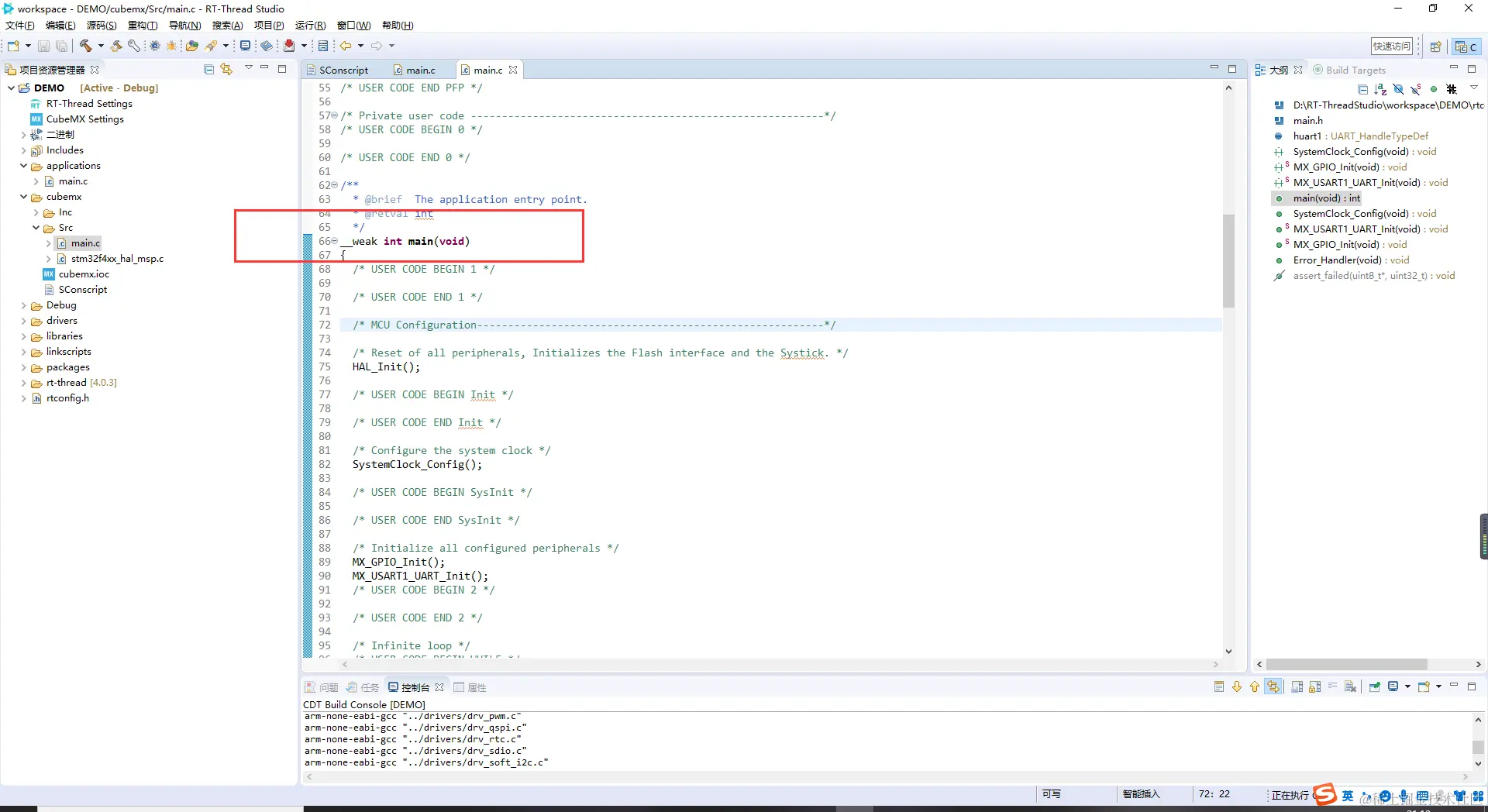
Task: Collapse all in project explorer
Action: pyautogui.click(x=208, y=69)
